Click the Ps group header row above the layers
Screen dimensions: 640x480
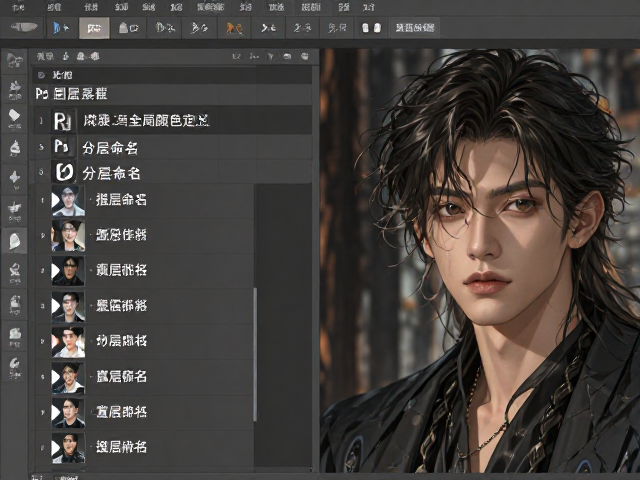[173, 94]
